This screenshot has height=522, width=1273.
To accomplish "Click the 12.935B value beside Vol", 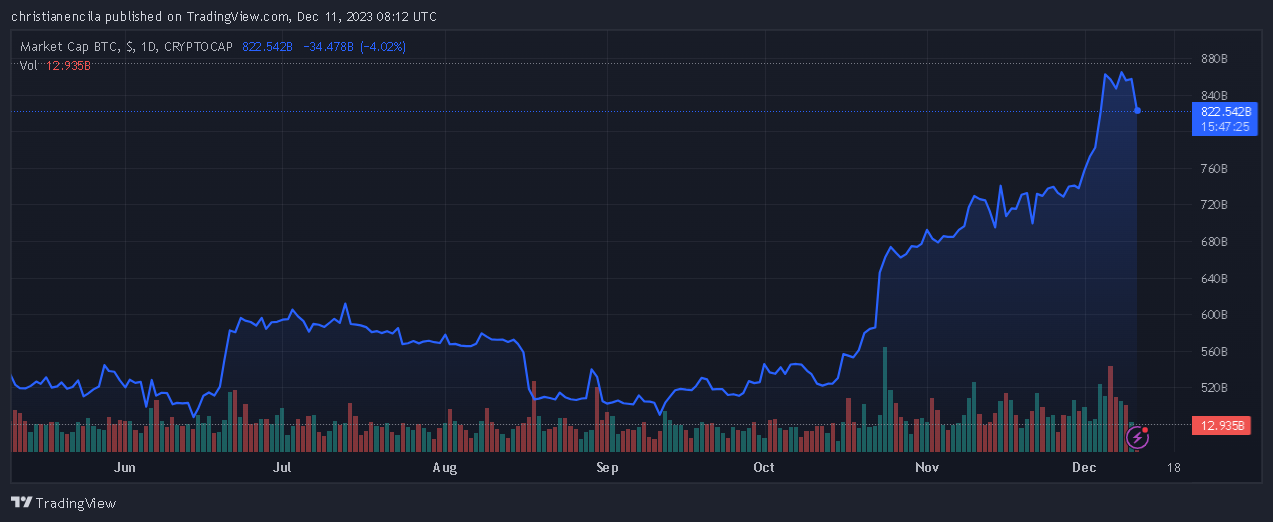I will 68,65.
